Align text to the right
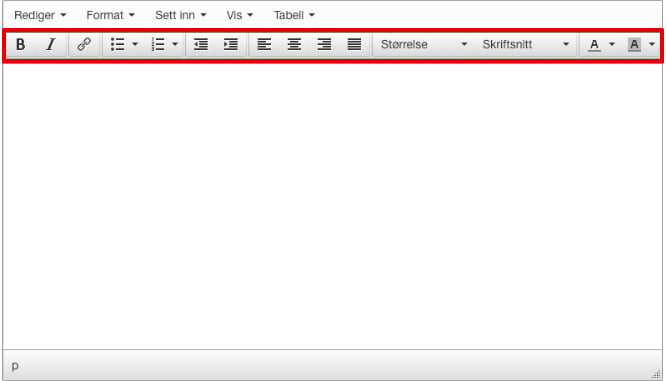Image resolution: width=667 pixels, height=381 pixels. (324, 44)
